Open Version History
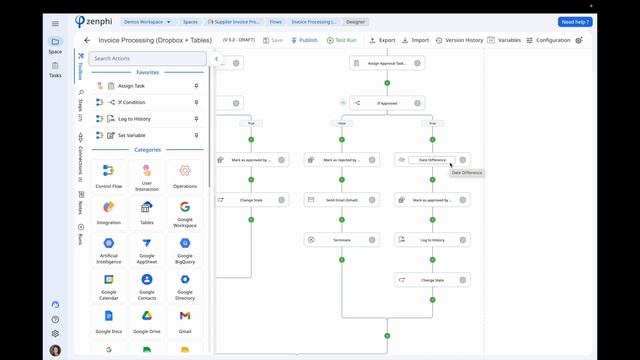This screenshot has width=640, height=360. (459, 40)
